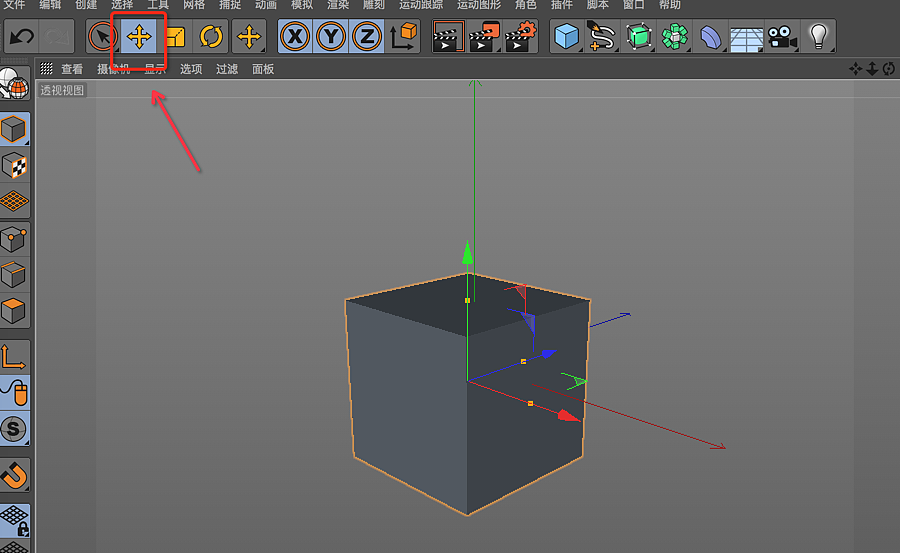900x553 pixels.
Task: Open the 文件 menu
Action: (x=14, y=5)
